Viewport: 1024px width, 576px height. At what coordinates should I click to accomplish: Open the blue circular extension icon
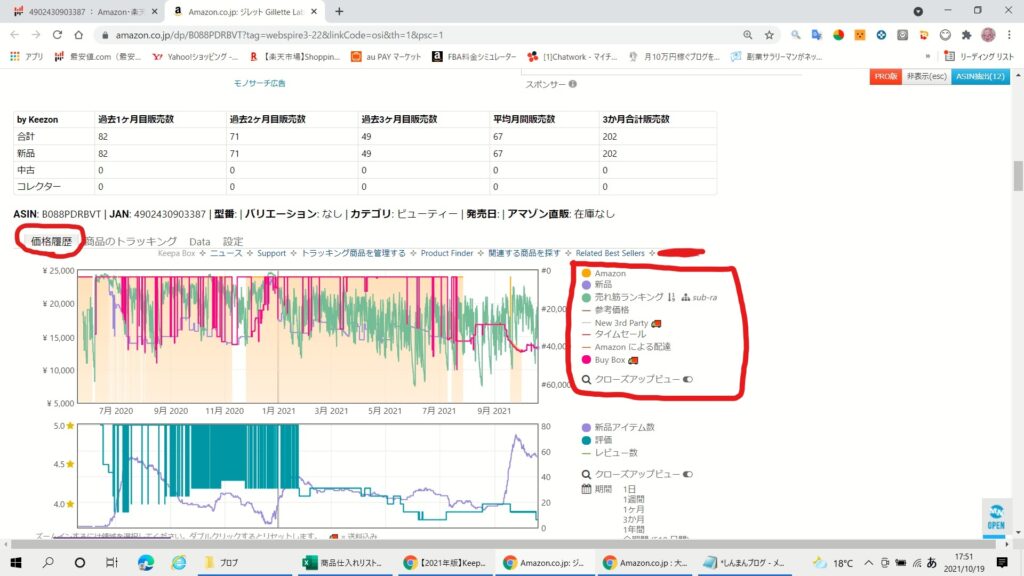[x=881, y=35]
